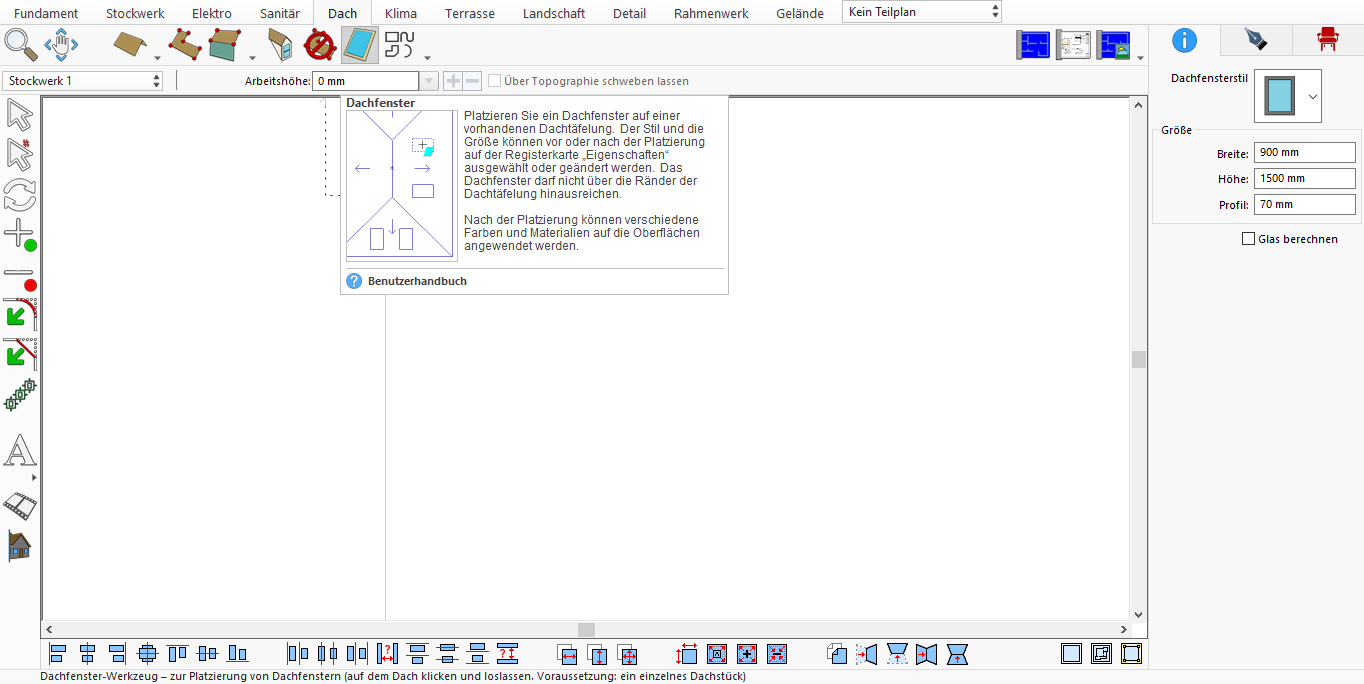Screen dimensions: 1364x684
Task: Click the Profil input field
Action: pyautogui.click(x=1305, y=205)
